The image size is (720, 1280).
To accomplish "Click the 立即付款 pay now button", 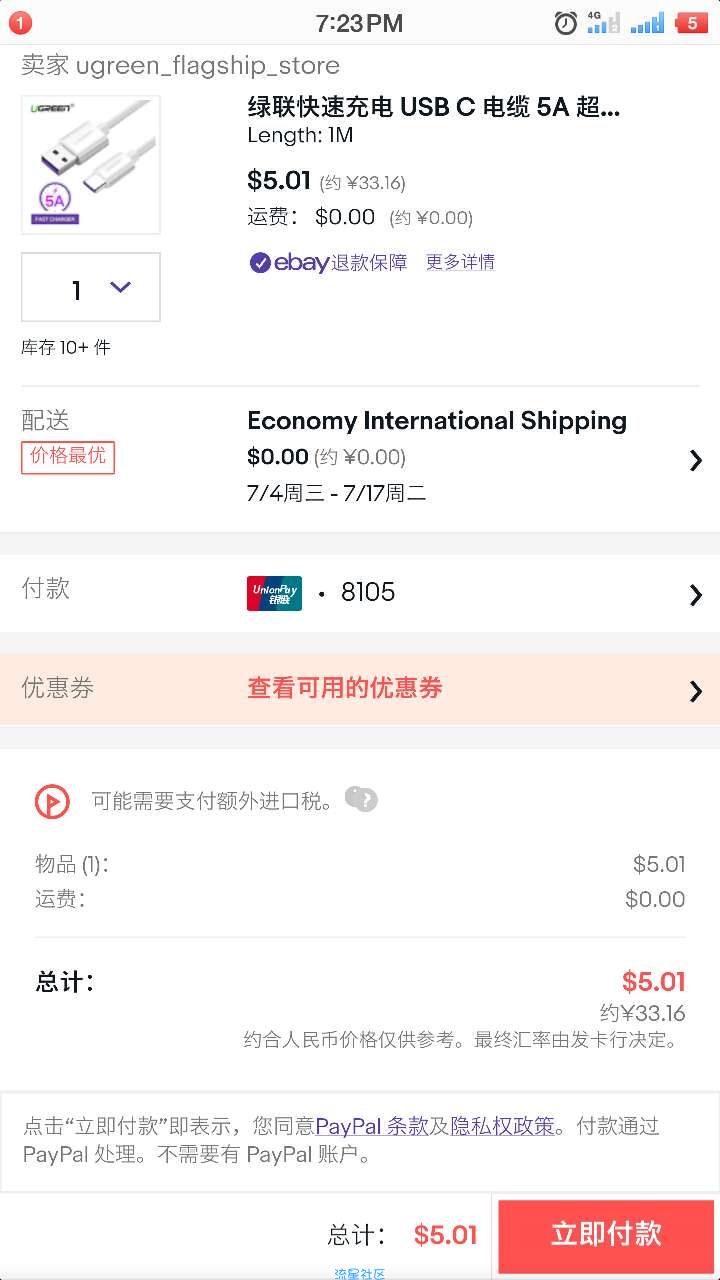I will tap(606, 1235).
